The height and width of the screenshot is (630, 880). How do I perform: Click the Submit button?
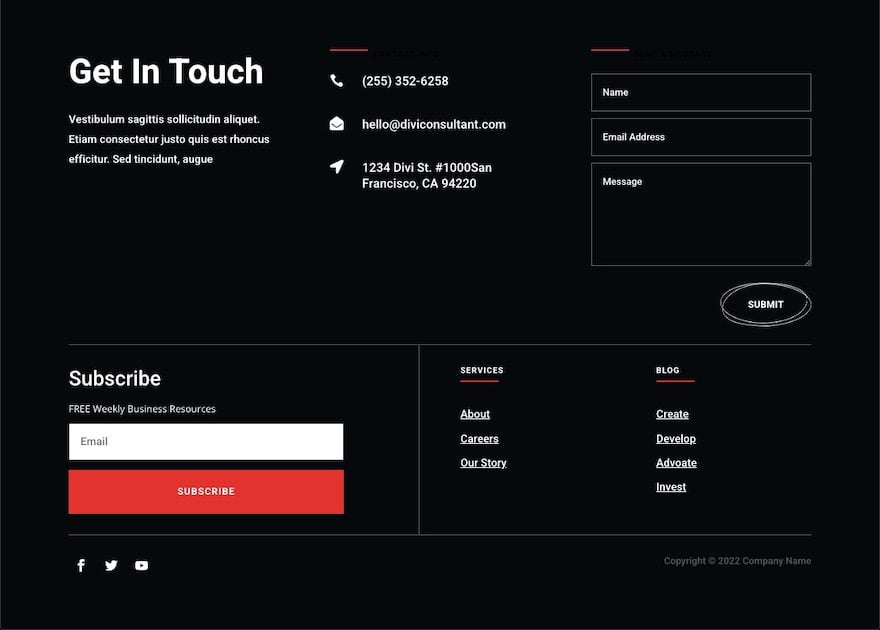coord(766,304)
